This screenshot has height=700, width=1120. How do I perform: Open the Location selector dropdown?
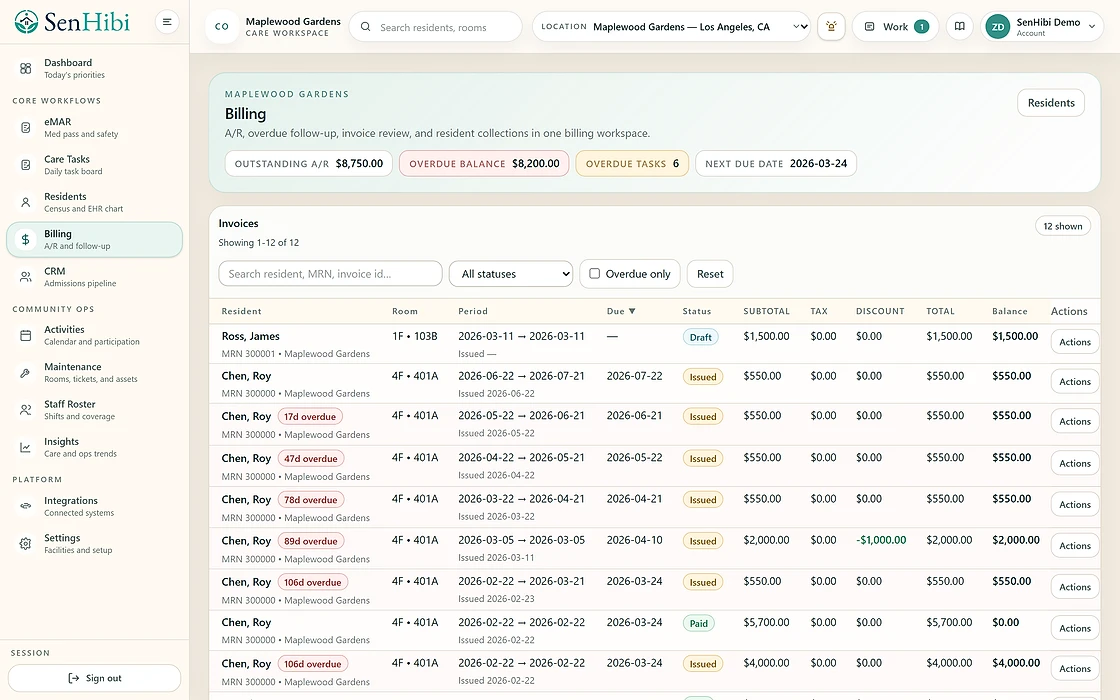671,26
